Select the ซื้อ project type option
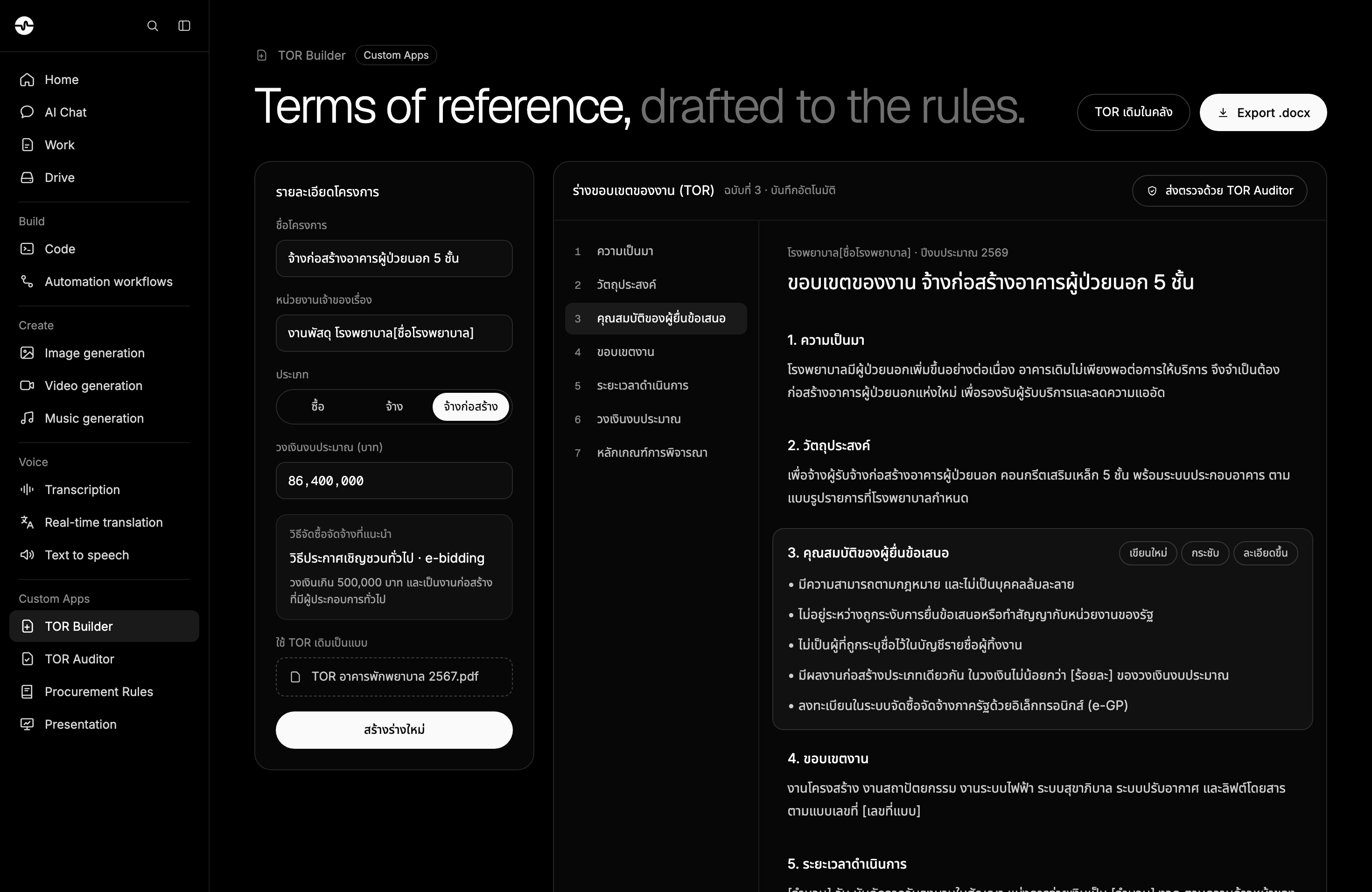Viewport: 1372px width, 892px height. click(x=318, y=407)
